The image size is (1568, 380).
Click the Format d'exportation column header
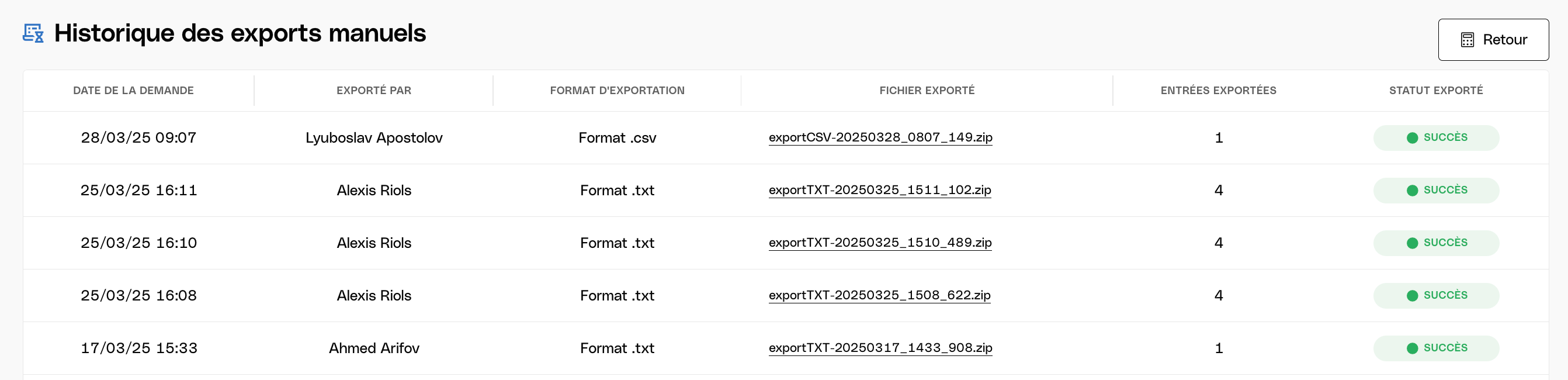pyautogui.click(x=616, y=91)
